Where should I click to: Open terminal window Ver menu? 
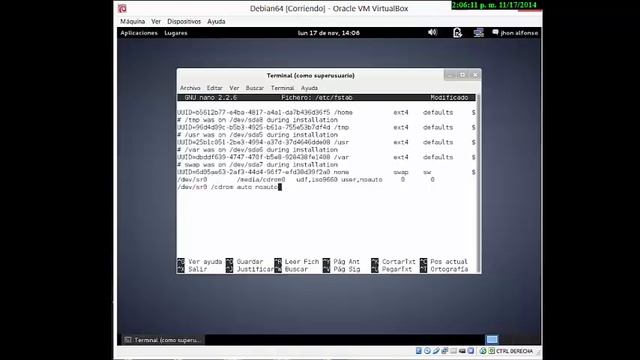pos(234,88)
